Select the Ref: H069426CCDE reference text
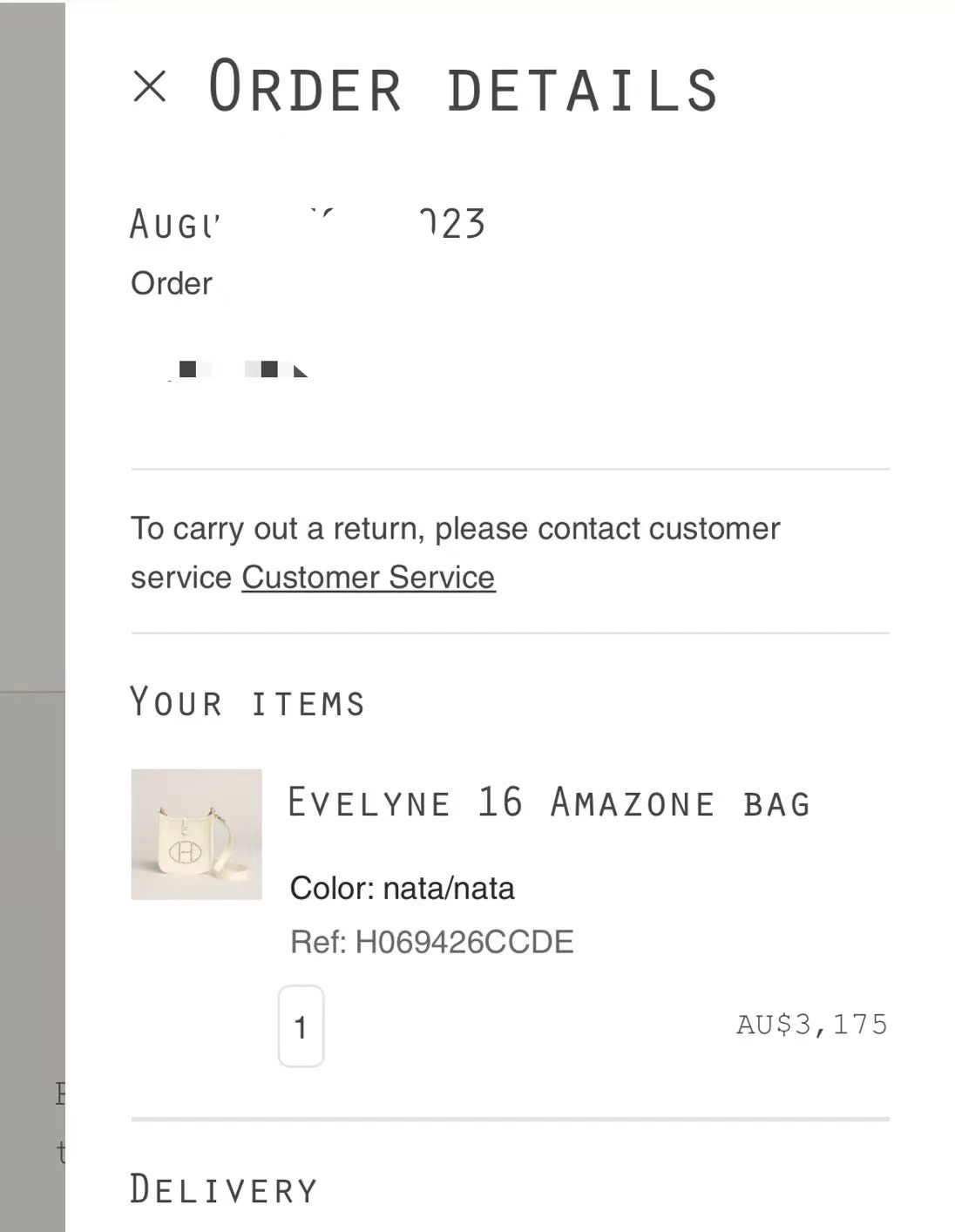Screen dimensions: 955x1232 pos(432,942)
